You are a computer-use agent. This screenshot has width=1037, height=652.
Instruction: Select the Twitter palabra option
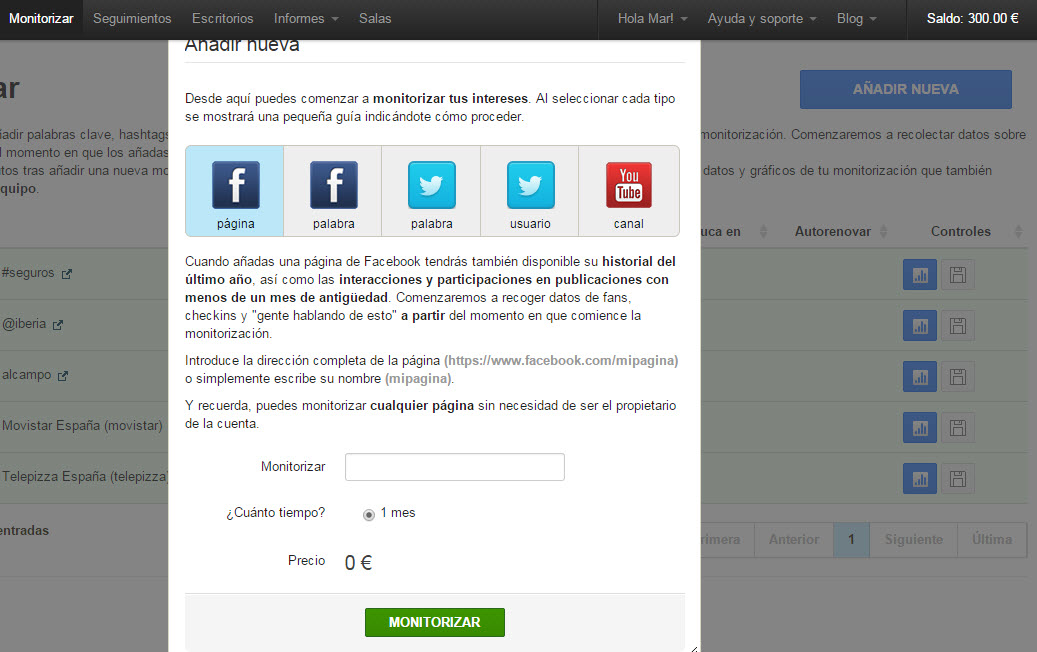tap(431, 191)
